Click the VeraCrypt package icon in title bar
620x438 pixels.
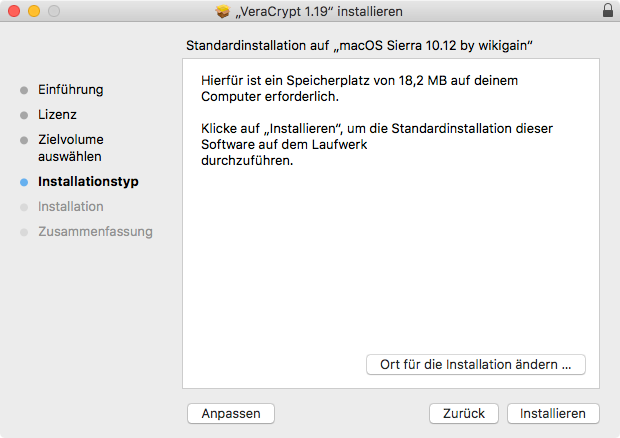tap(222, 11)
